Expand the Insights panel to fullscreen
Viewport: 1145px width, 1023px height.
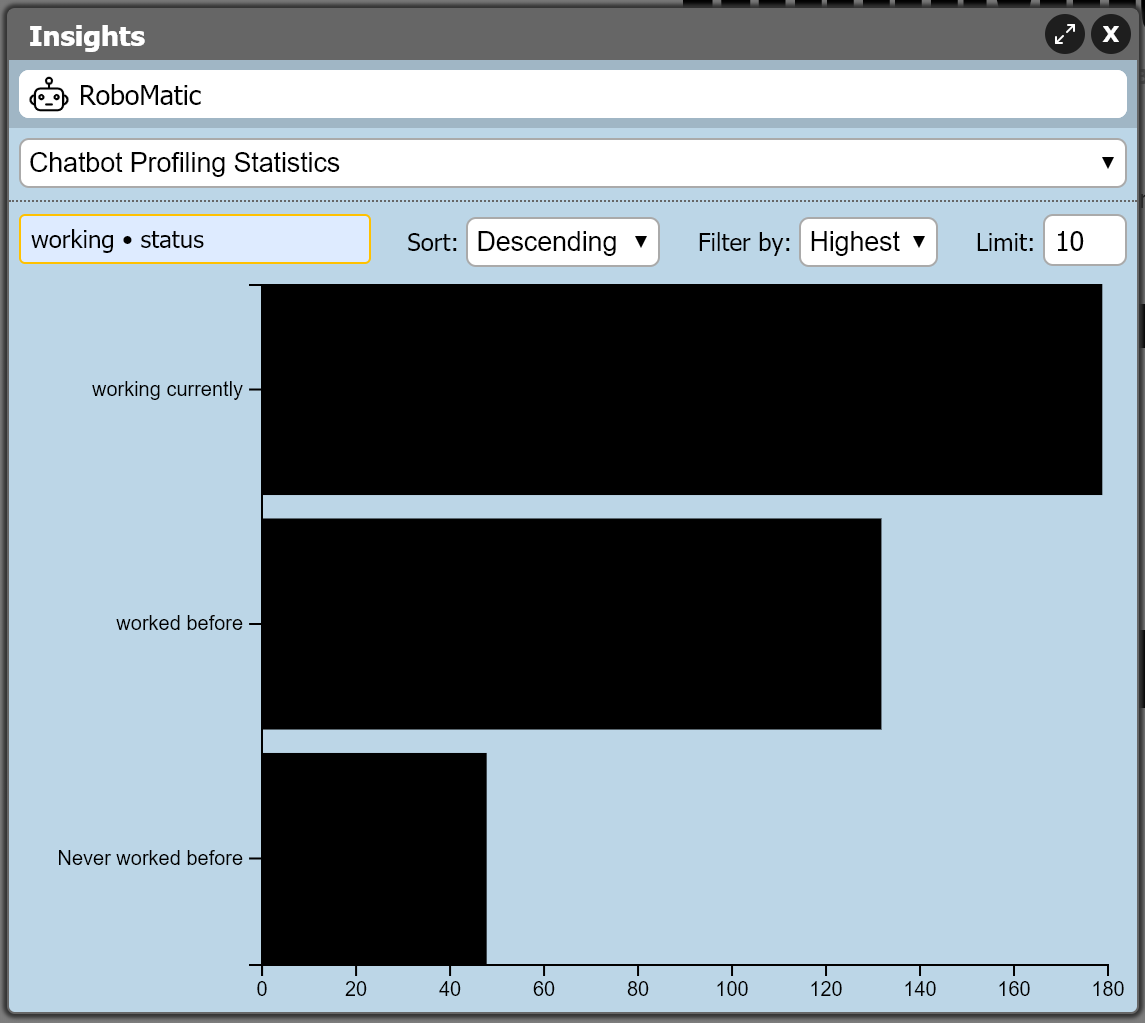[1065, 34]
